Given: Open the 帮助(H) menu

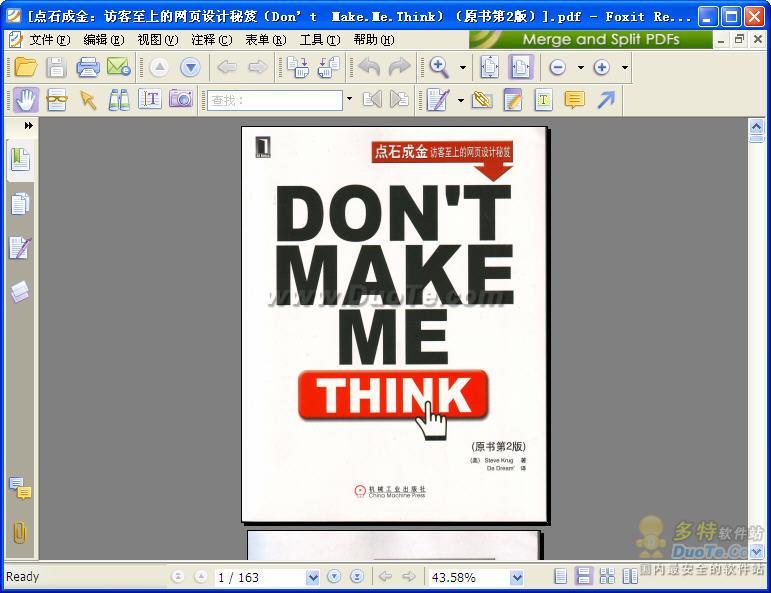Looking at the screenshot, I should pos(374,40).
